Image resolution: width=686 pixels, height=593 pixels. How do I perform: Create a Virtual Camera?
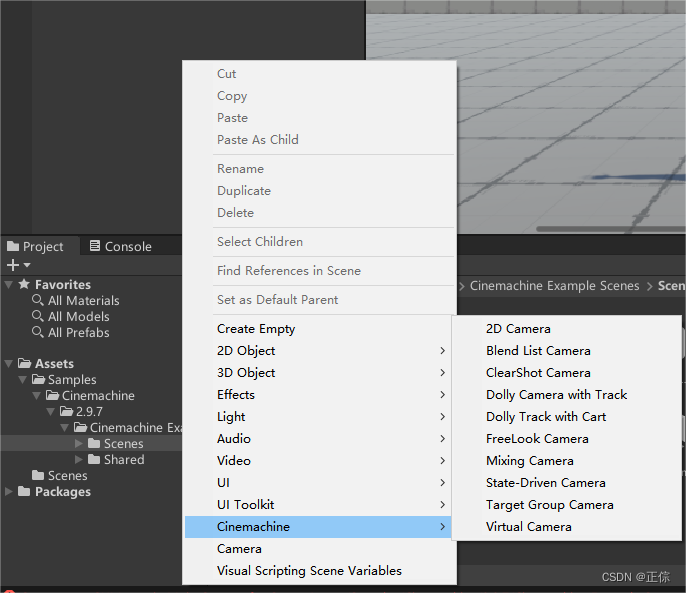pyautogui.click(x=567, y=527)
